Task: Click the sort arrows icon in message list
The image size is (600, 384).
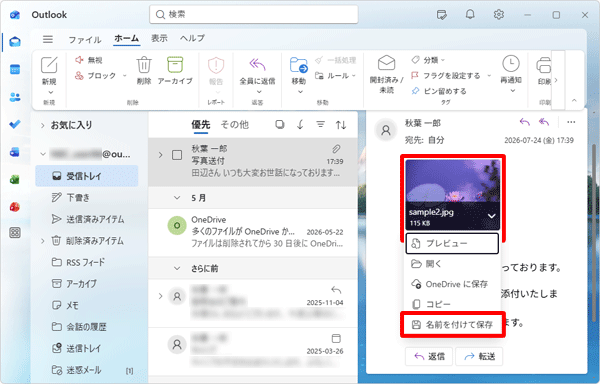Action: (x=341, y=125)
